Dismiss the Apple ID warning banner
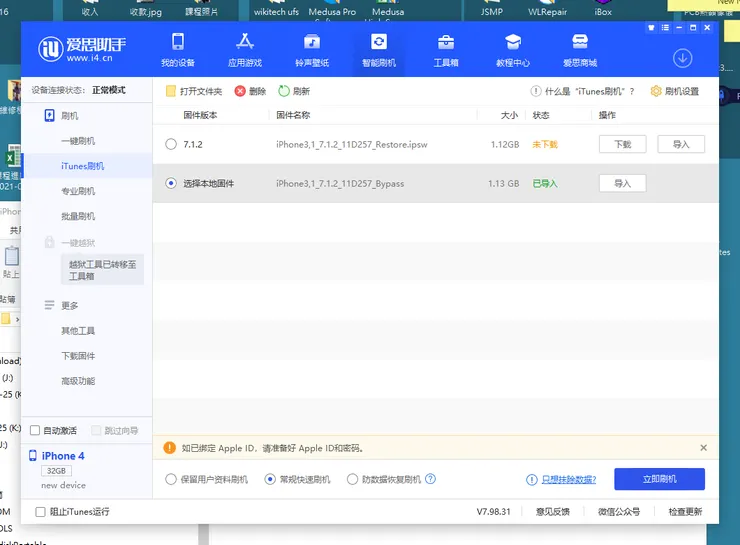740x545 pixels. (703, 447)
